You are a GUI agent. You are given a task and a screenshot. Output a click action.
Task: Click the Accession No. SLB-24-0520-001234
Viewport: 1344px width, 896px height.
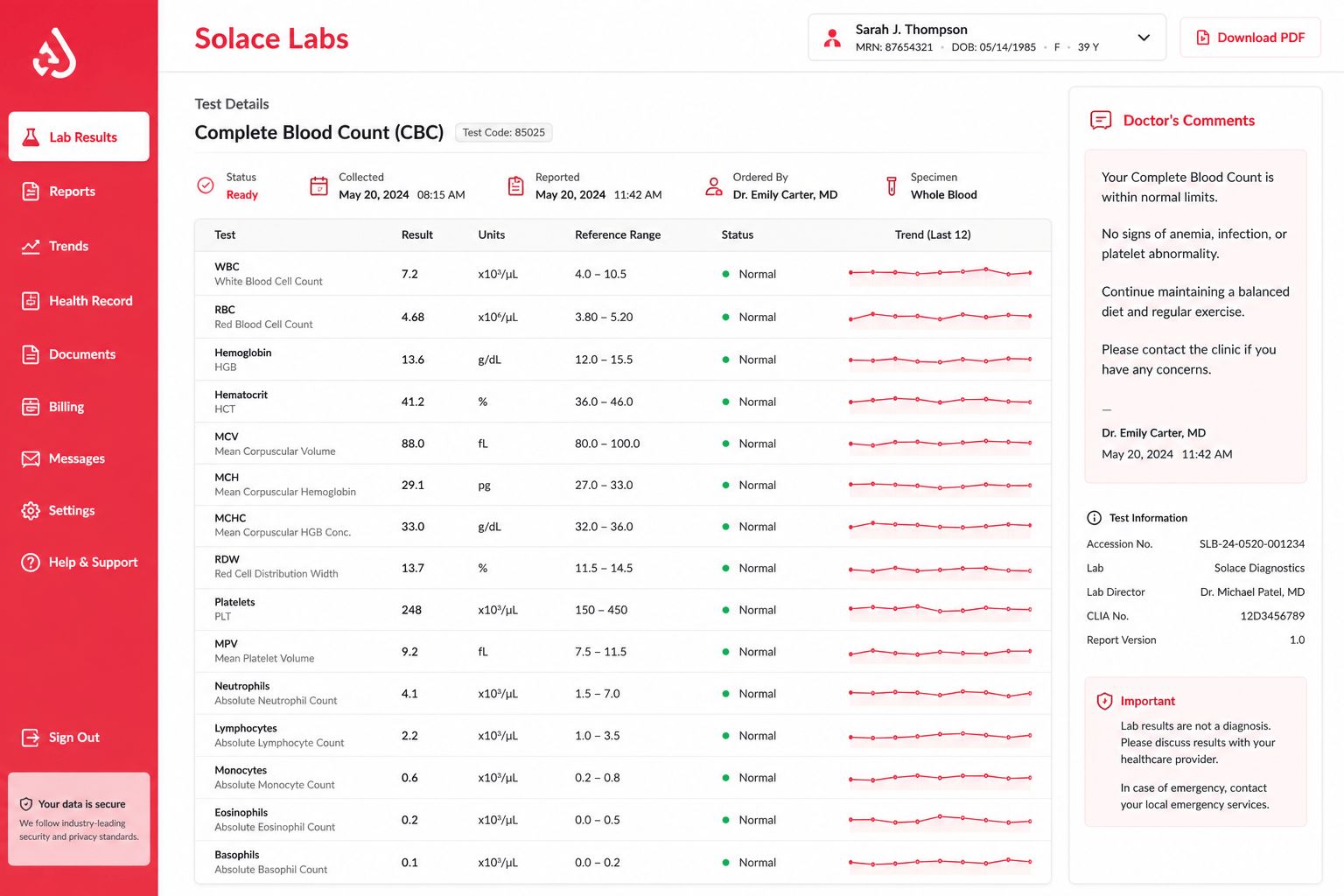(x=1251, y=544)
